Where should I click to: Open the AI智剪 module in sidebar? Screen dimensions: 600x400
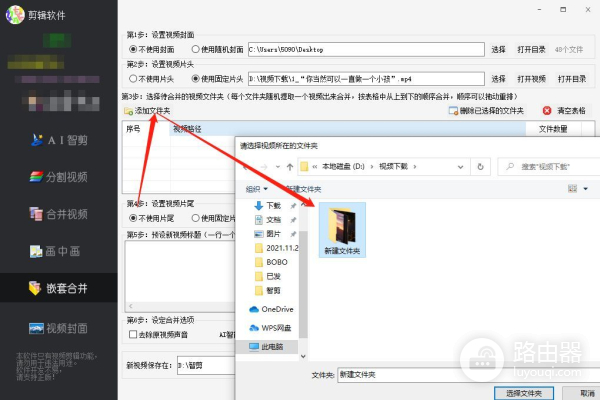coord(59,140)
